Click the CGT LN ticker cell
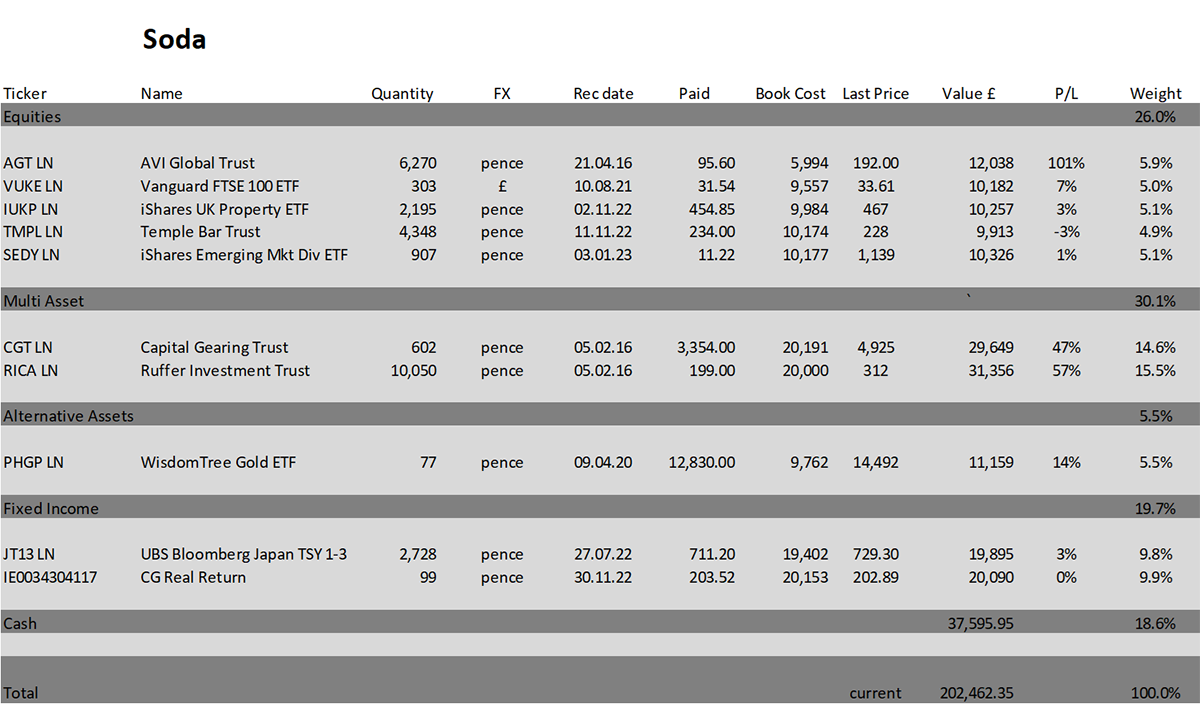Image resolution: width=1200 pixels, height=704 pixels. coord(27,348)
